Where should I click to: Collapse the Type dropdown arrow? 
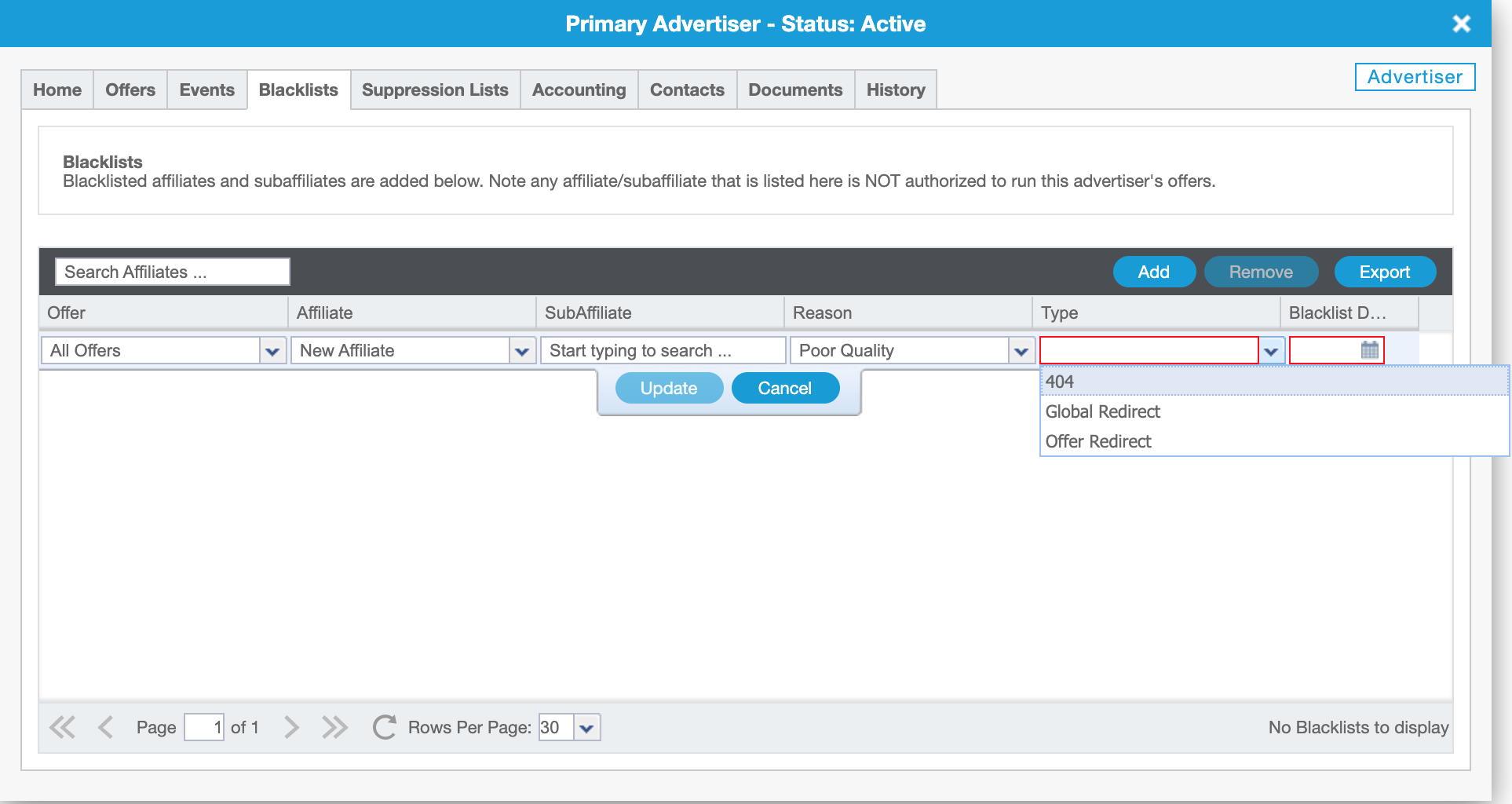point(1271,351)
